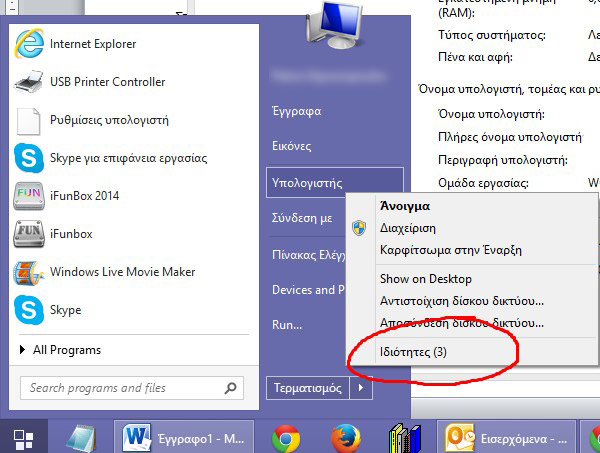The image size is (600, 453).
Task: Click Show on Desktop menu entry
Action: [x=426, y=278]
